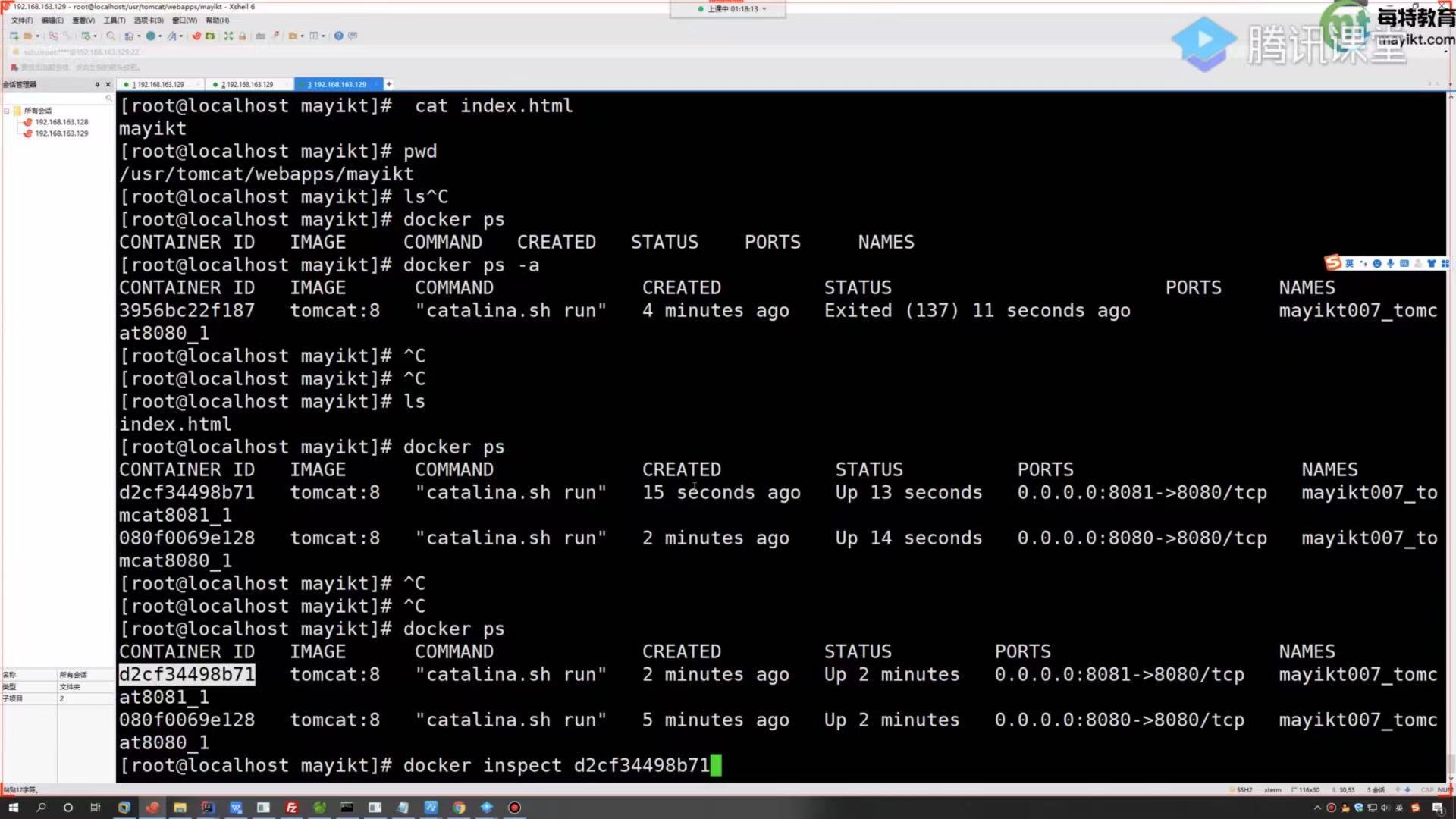Image resolution: width=1456 pixels, height=819 pixels.
Task: Open the Help question mark icon
Action: [339, 36]
